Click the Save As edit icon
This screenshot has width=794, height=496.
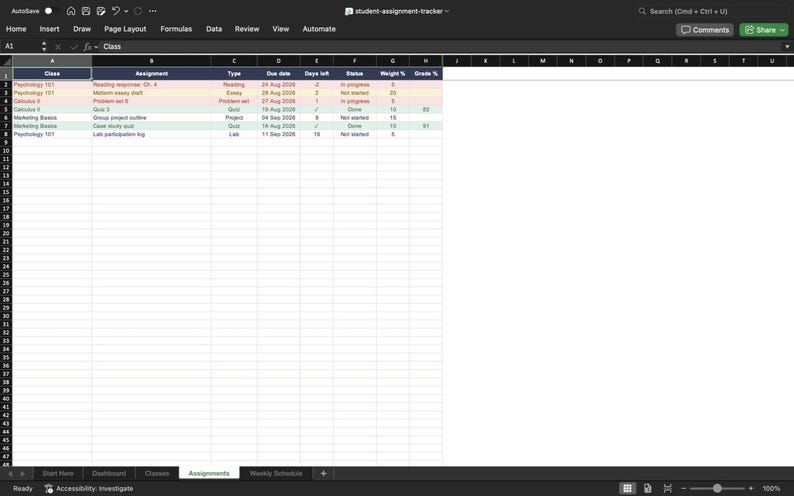point(101,11)
